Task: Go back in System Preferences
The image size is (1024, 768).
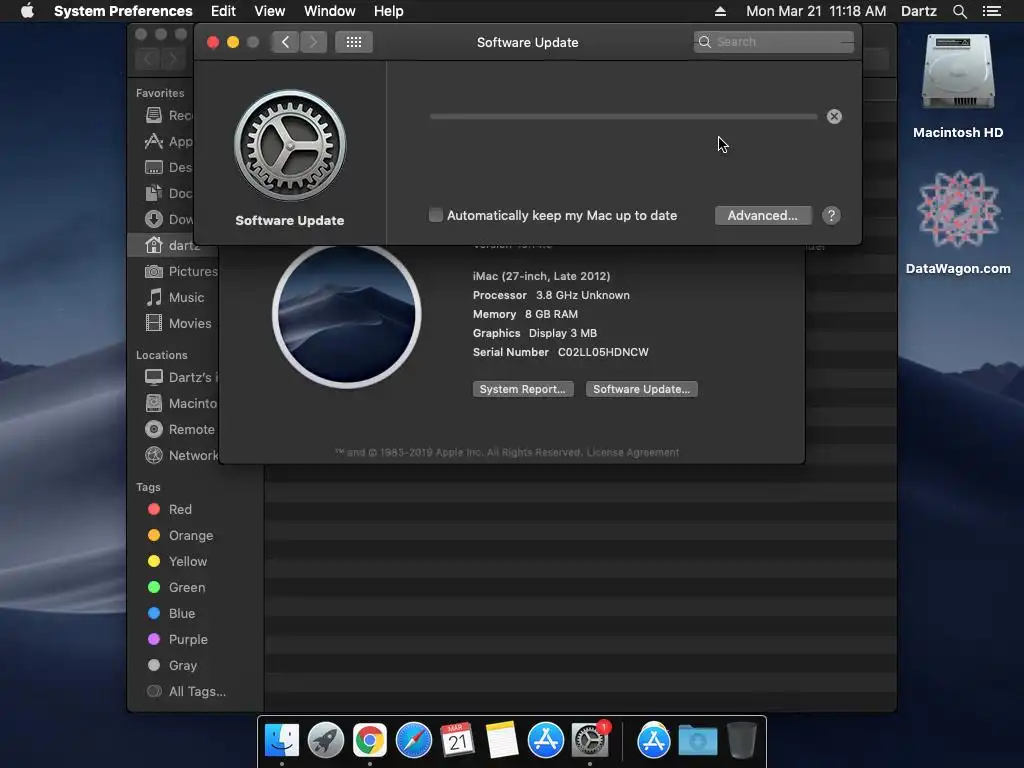Action: point(285,42)
